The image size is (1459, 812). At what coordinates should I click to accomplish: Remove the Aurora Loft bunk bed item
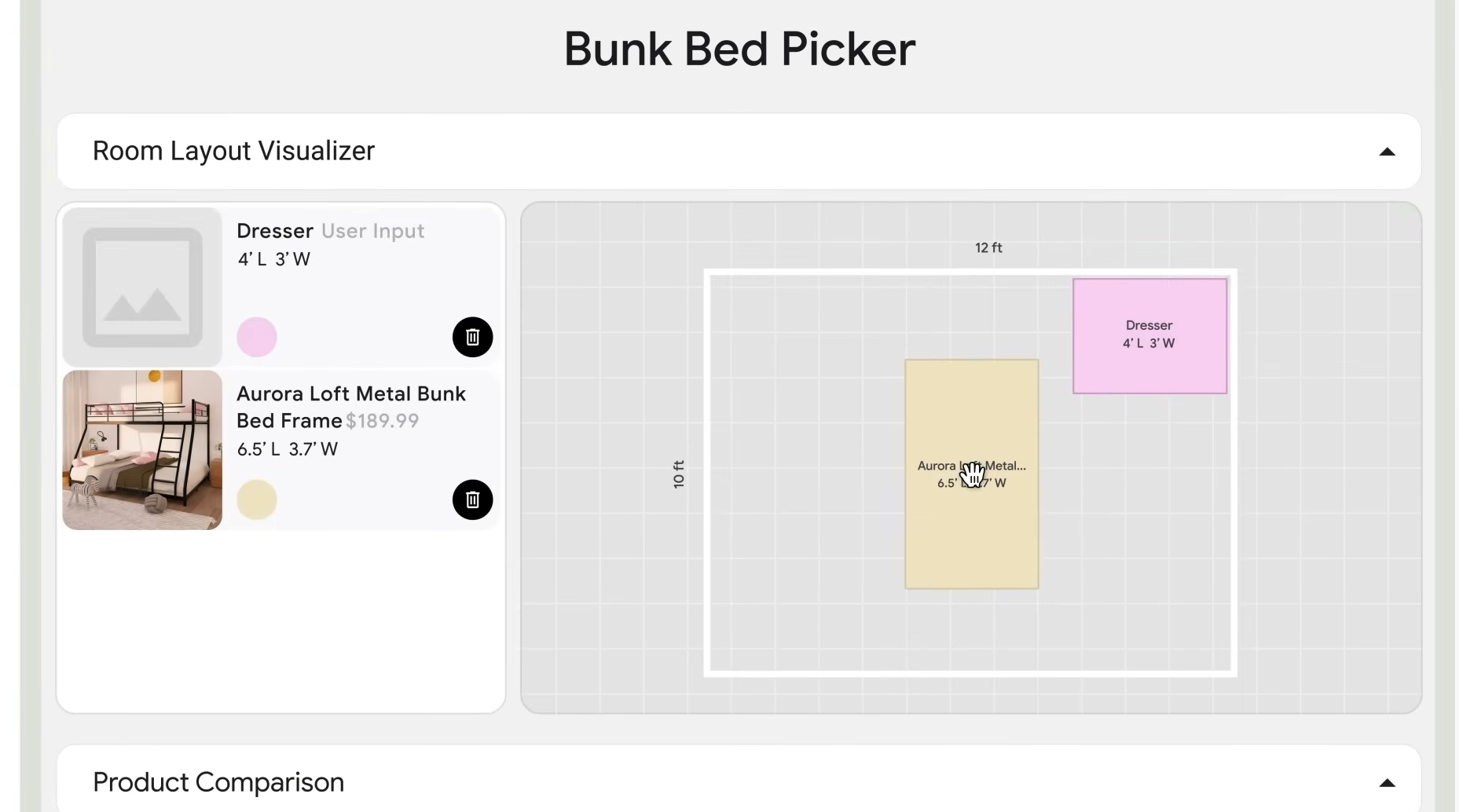click(x=472, y=499)
